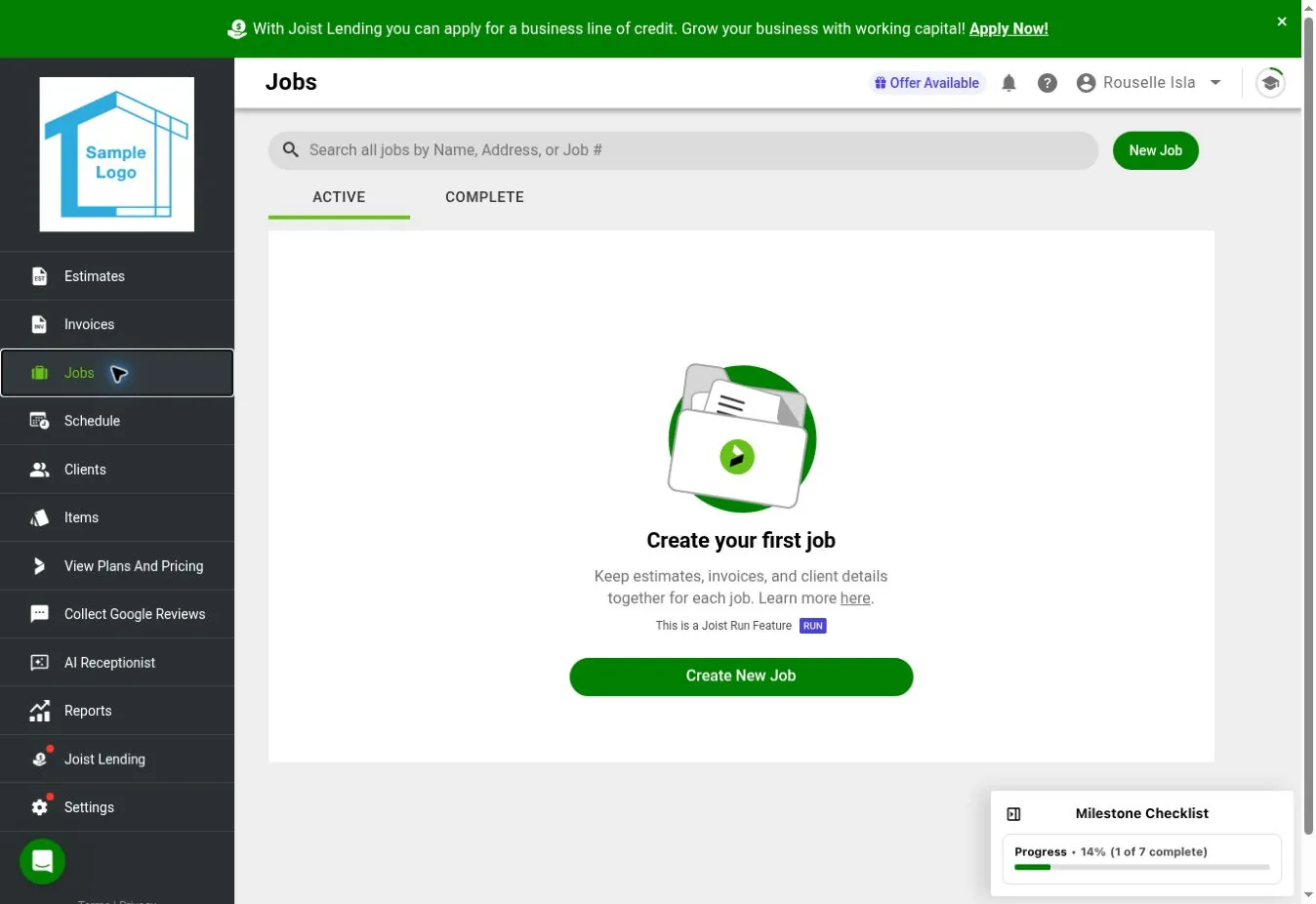This screenshot has height=904, width=1316.
Task: Click the Estimates document icon in sidebar
Action: [39, 276]
